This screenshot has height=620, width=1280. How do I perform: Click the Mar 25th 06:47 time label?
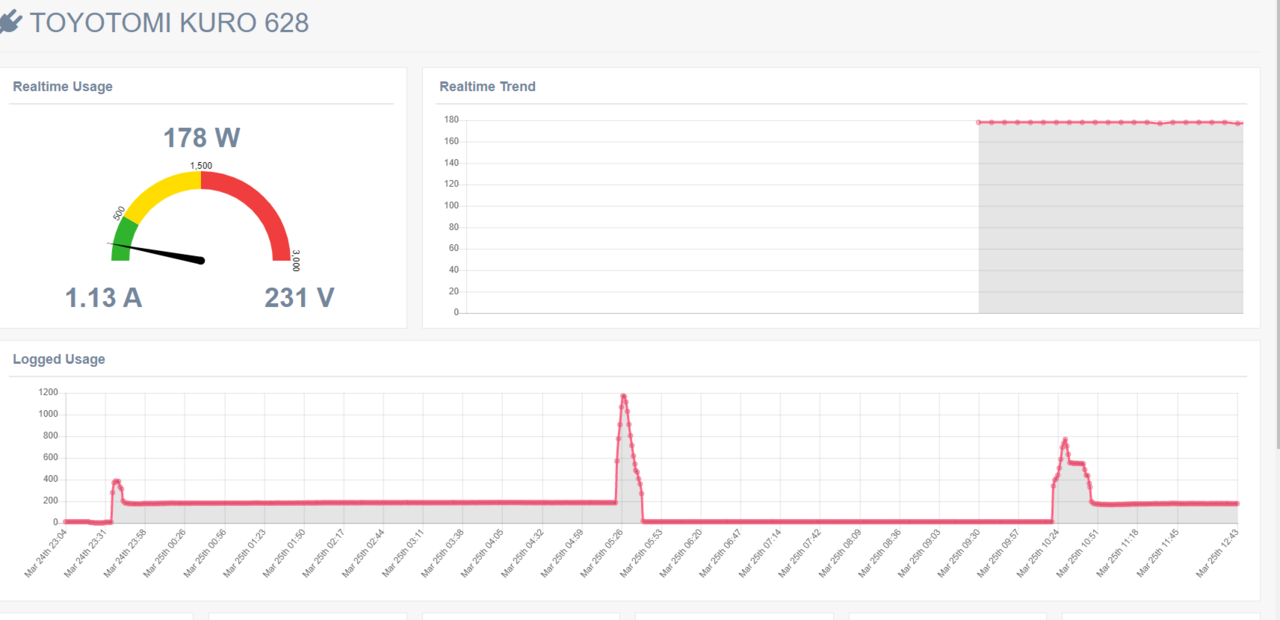[x=720, y=552]
